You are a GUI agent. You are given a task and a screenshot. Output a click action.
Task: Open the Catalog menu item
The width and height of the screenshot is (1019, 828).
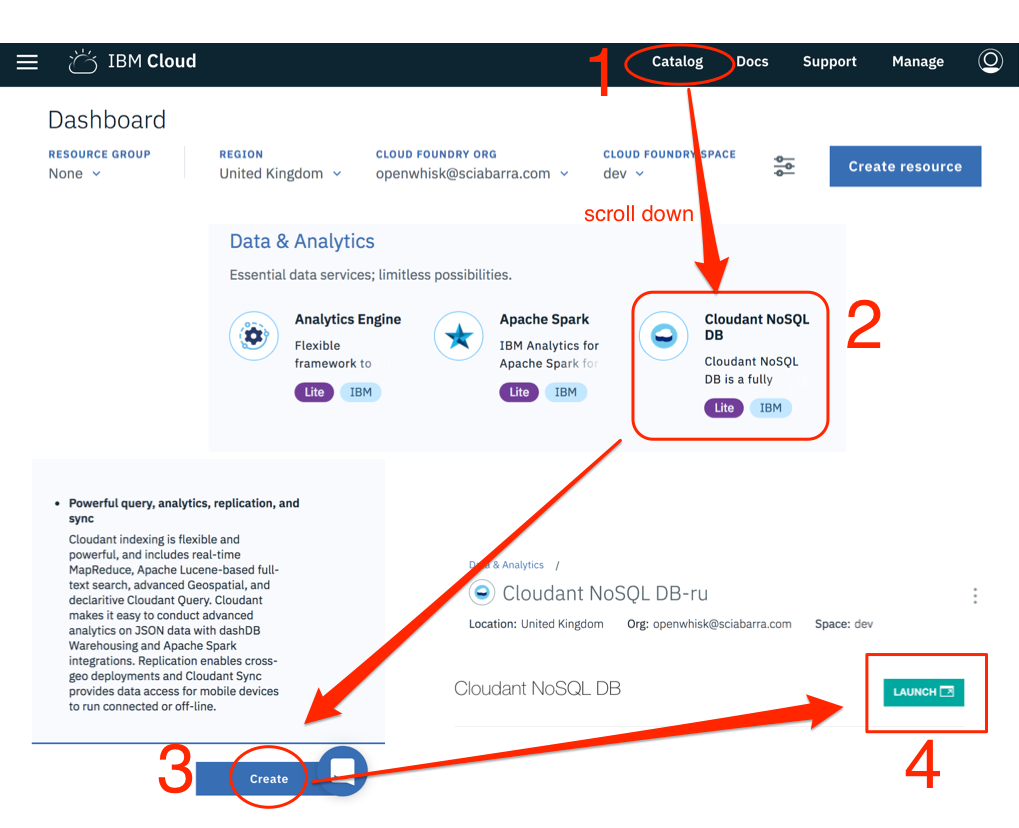point(678,62)
